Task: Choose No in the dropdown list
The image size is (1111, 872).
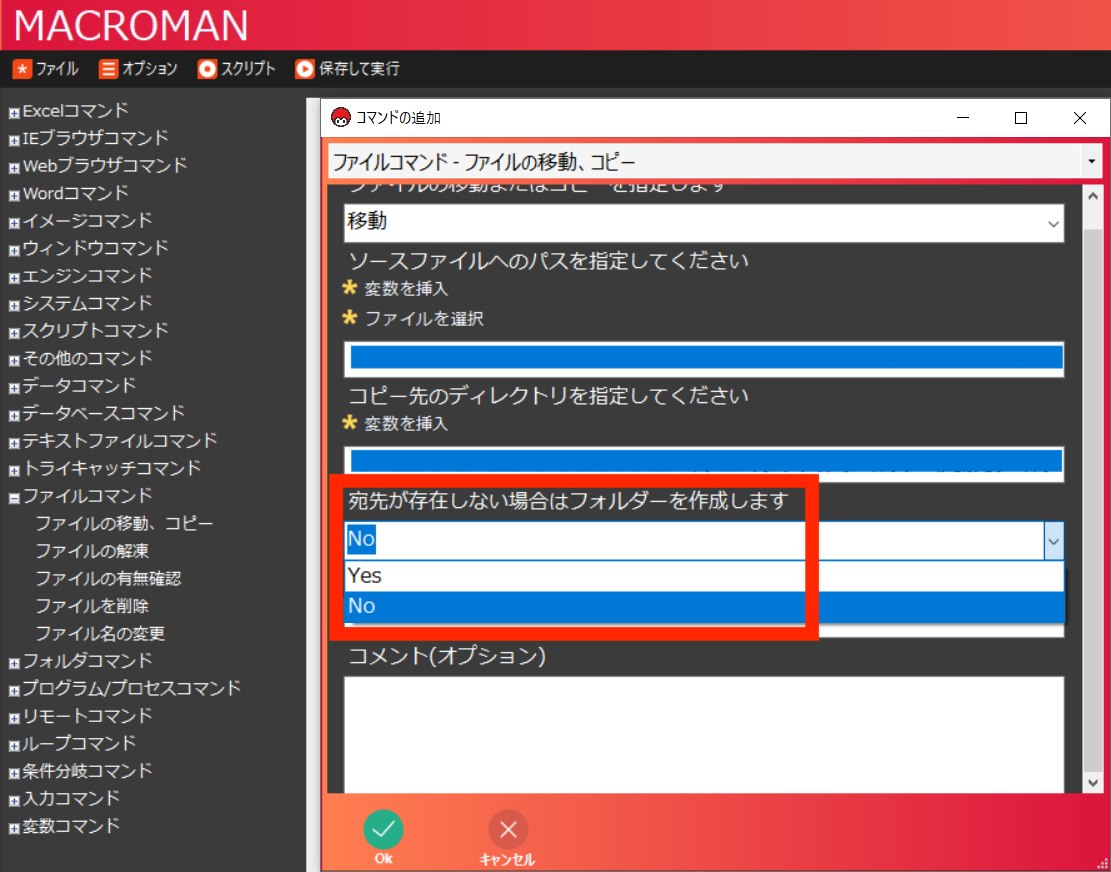Action: point(704,606)
